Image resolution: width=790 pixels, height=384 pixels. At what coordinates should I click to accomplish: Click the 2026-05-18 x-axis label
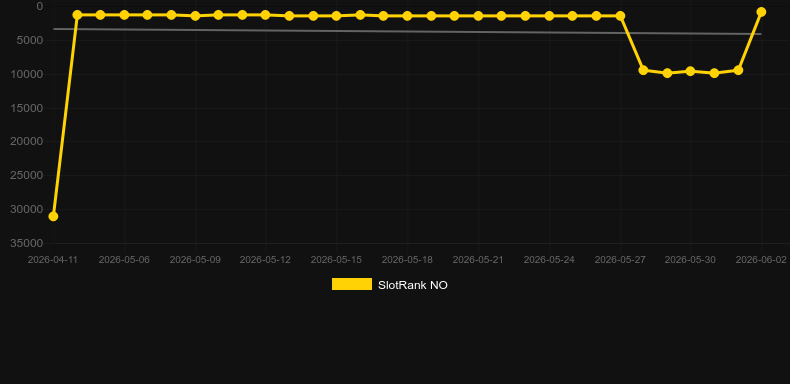[x=407, y=260]
